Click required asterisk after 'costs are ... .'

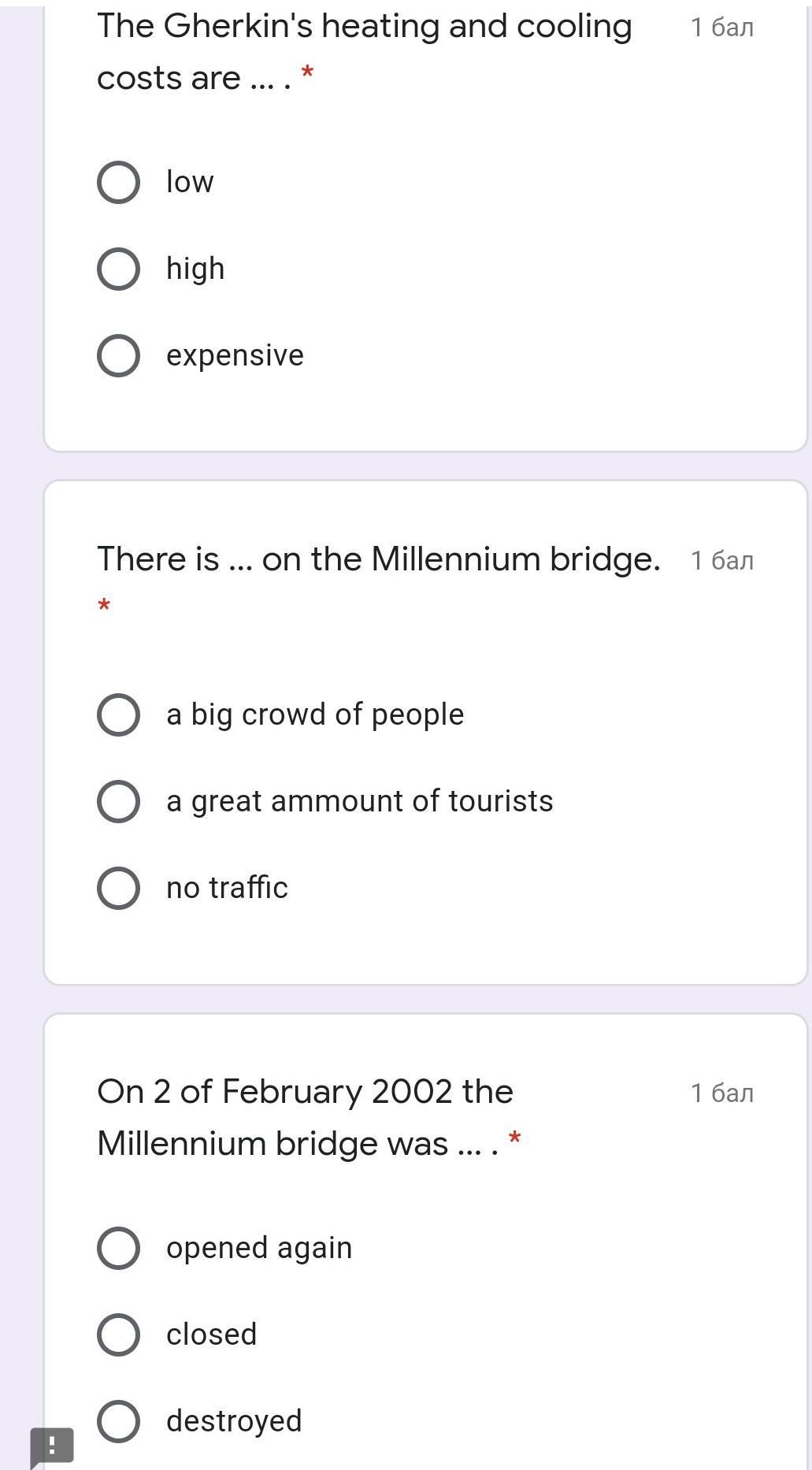click(x=308, y=73)
